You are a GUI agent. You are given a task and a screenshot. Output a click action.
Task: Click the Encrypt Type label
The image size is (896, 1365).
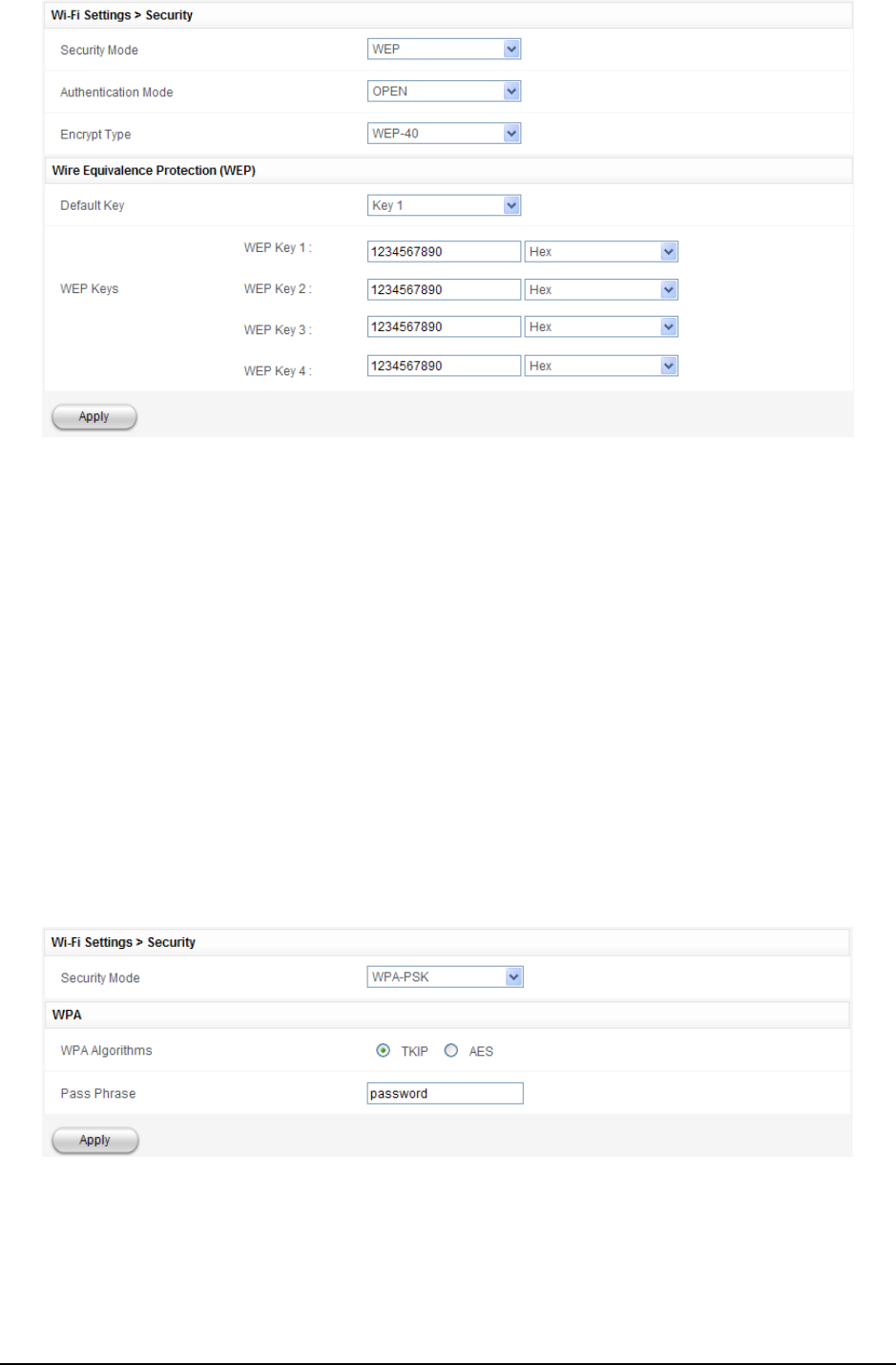point(95,135)
